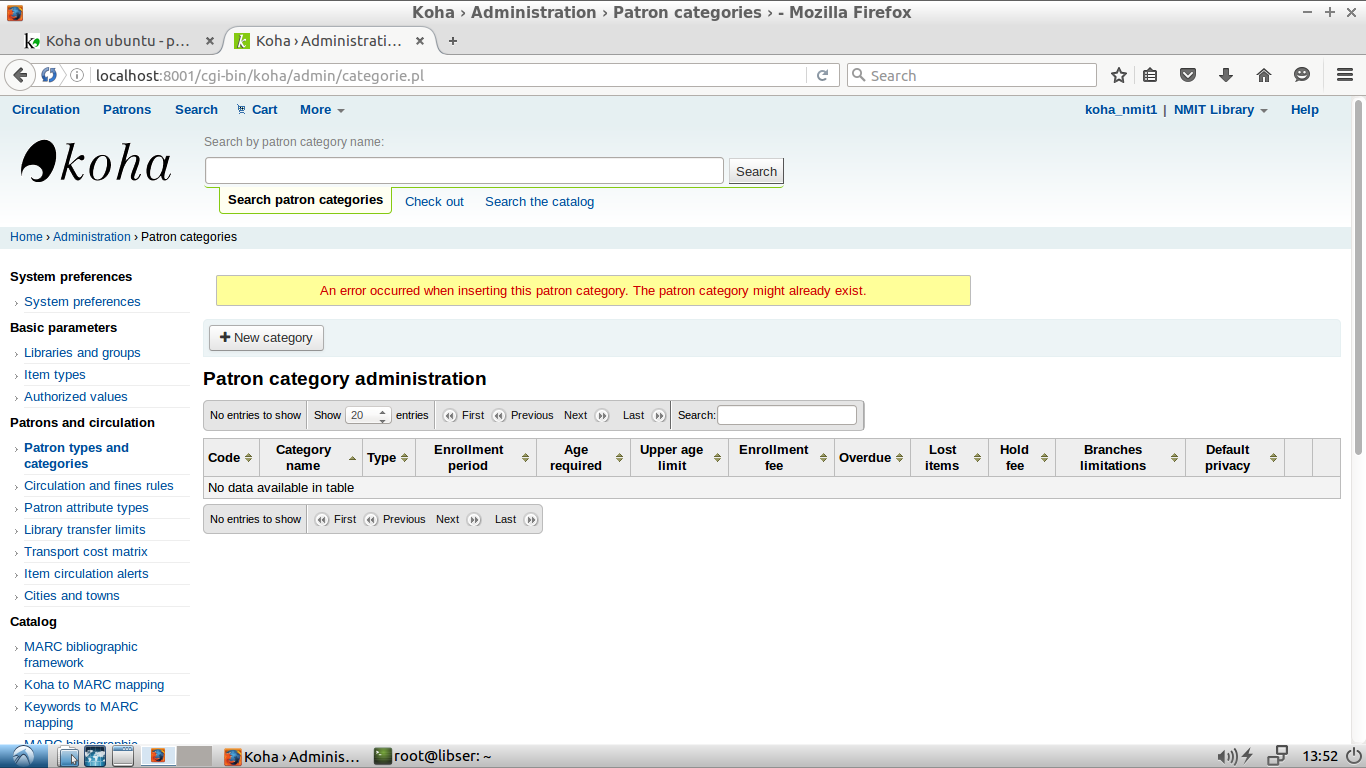
Task: Click the New category button
Action: (266, 338)
